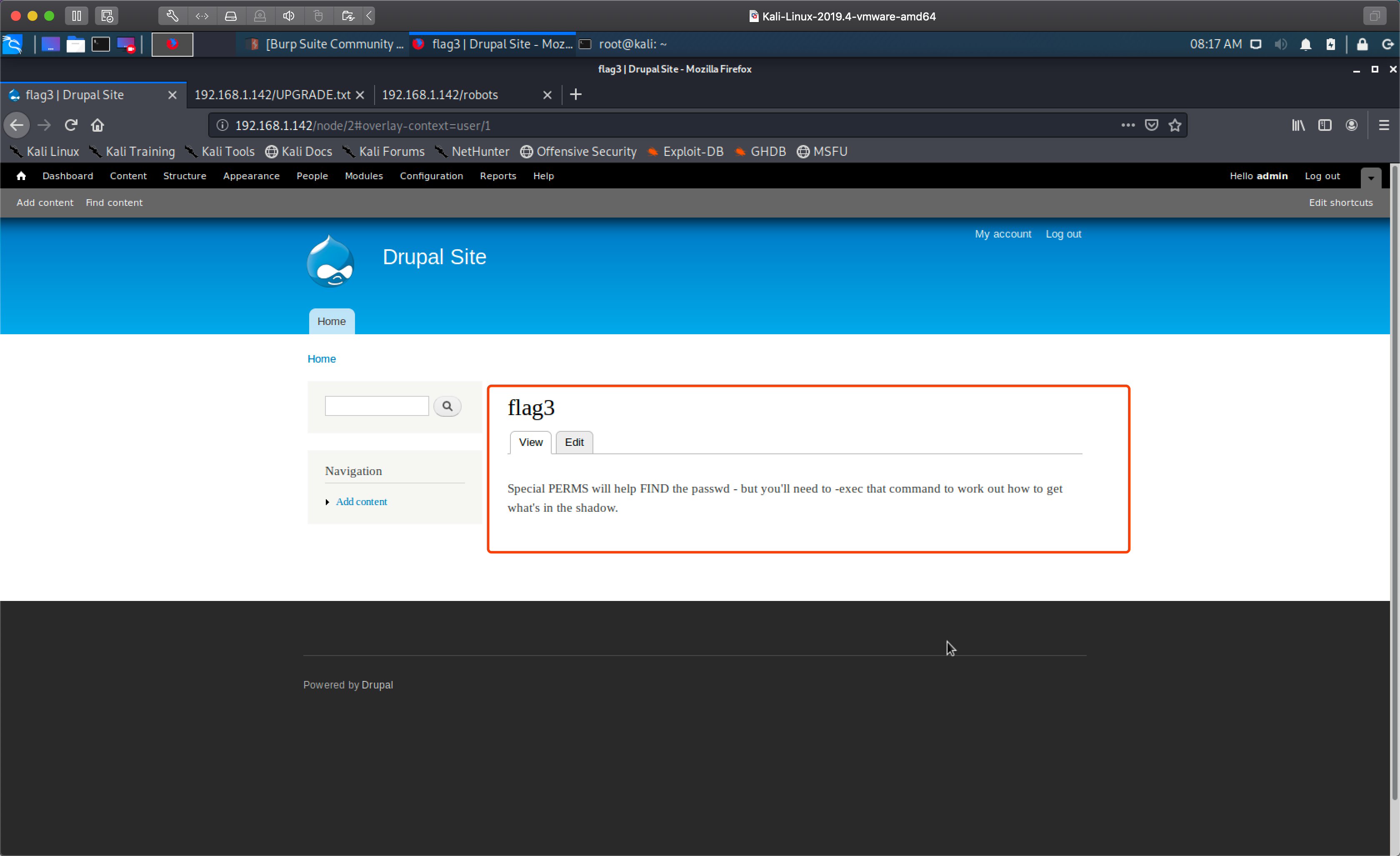Click the My account link

coord(1003,234)
